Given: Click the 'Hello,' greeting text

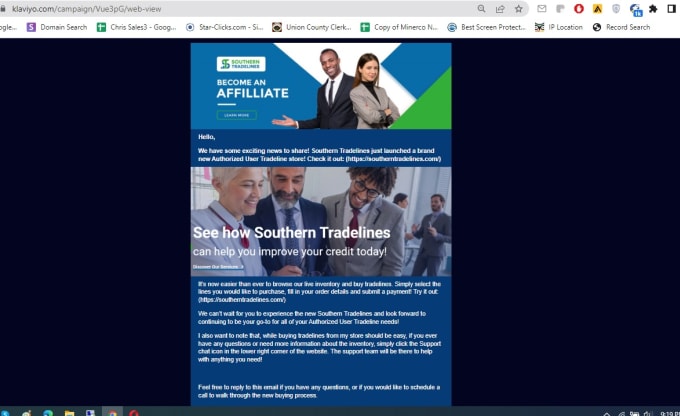Looking at the screenshot, I should (206, 137).
